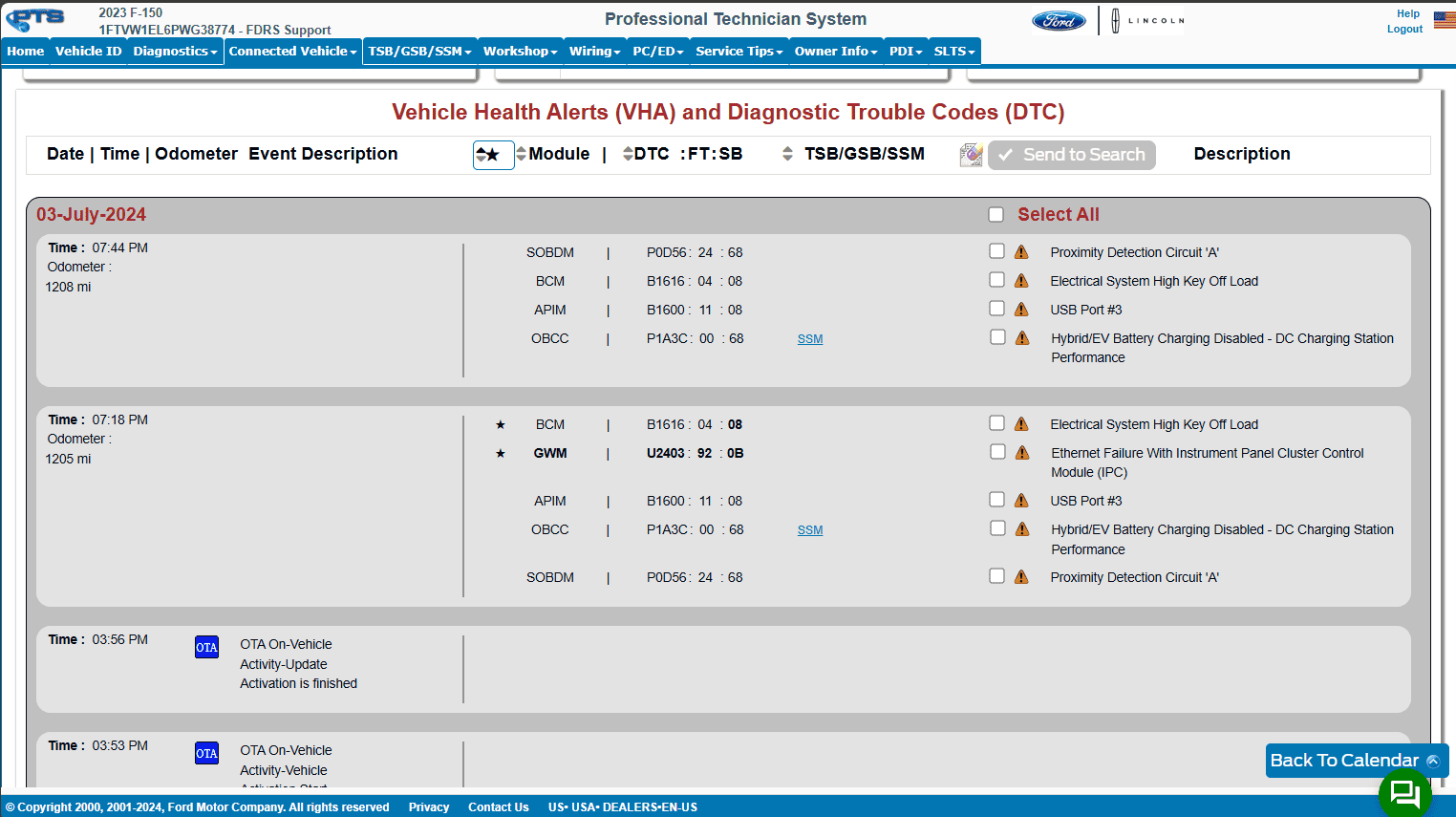Open the Vehicle ID menu item
Image resolution: width=1456 pixels, height=817 pixels.
[89, 52]
